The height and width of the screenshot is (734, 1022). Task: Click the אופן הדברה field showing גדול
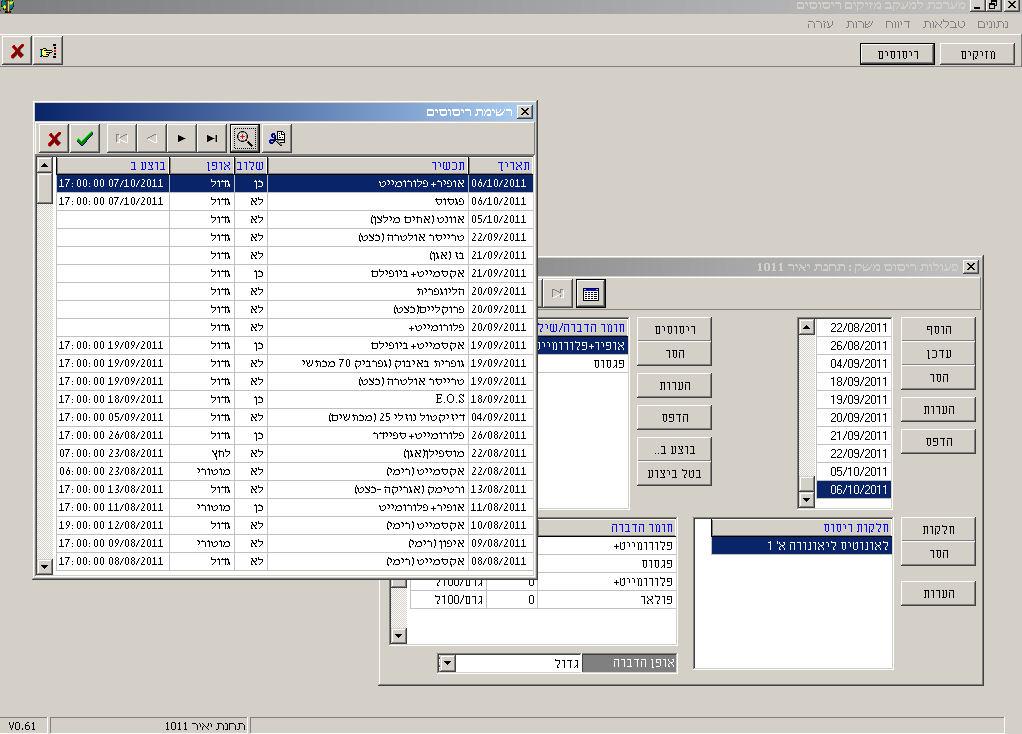click(518, 664)
